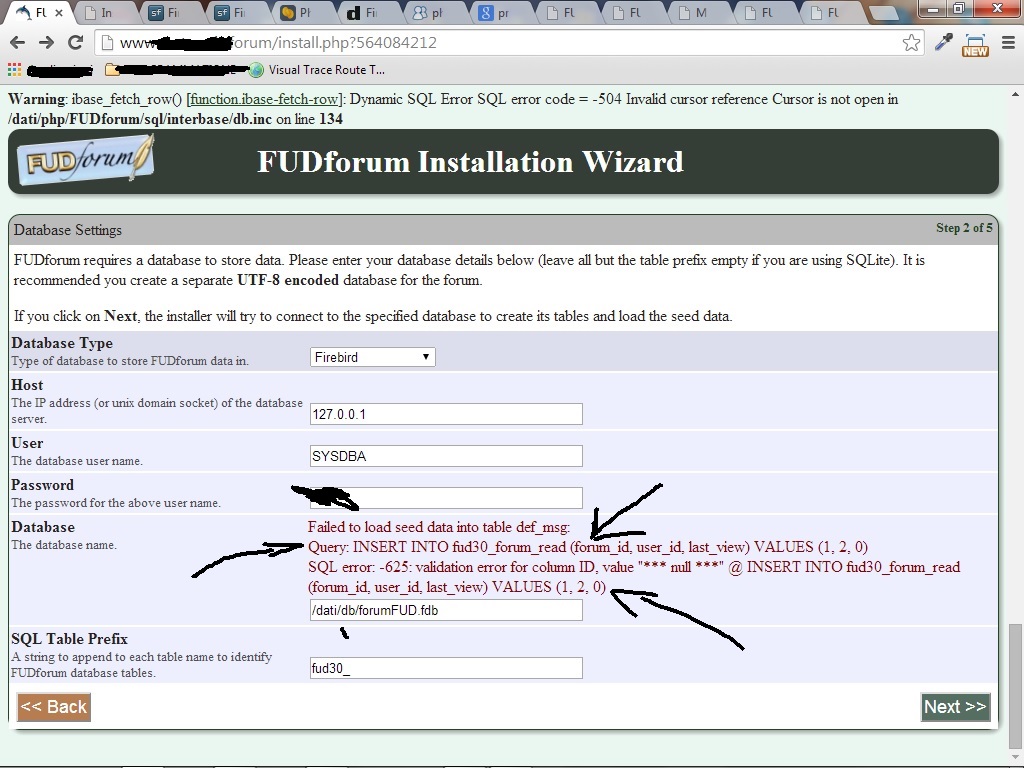
Task: Click the 'Host' field label
Action: click(27, 385)
